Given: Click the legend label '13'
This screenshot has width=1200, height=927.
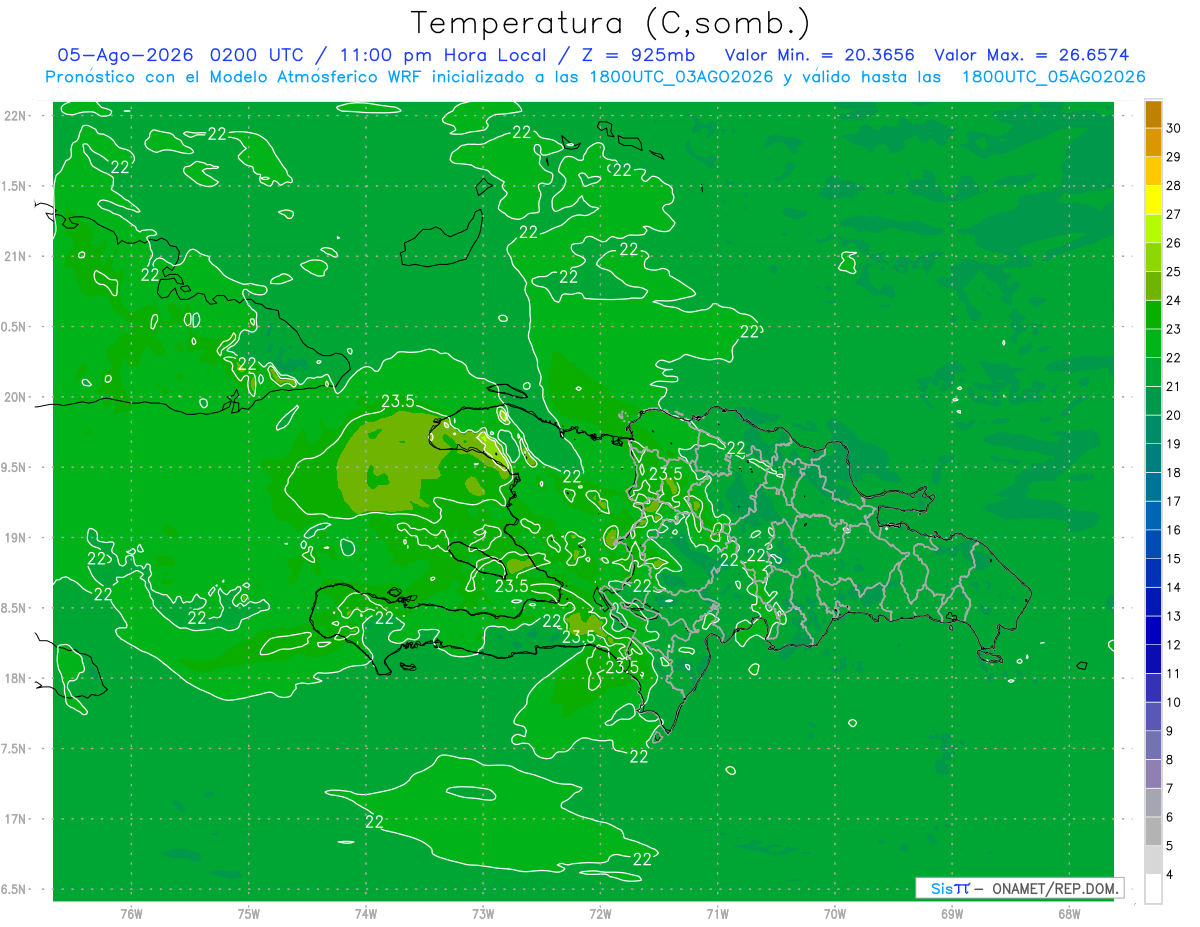Looking at the screenshot, I should [1173, 616].
